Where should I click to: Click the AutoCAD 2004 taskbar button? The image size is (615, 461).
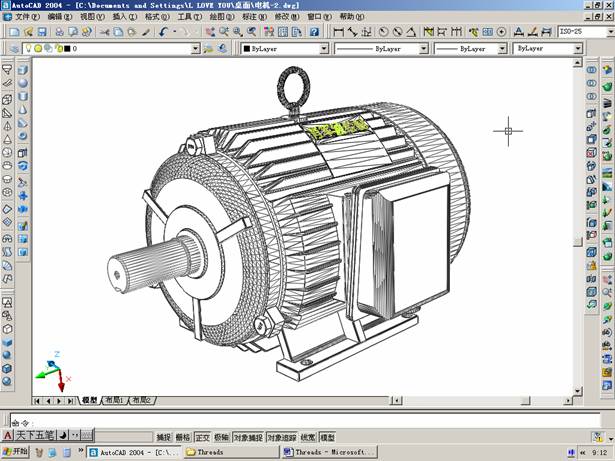[134, 452]
